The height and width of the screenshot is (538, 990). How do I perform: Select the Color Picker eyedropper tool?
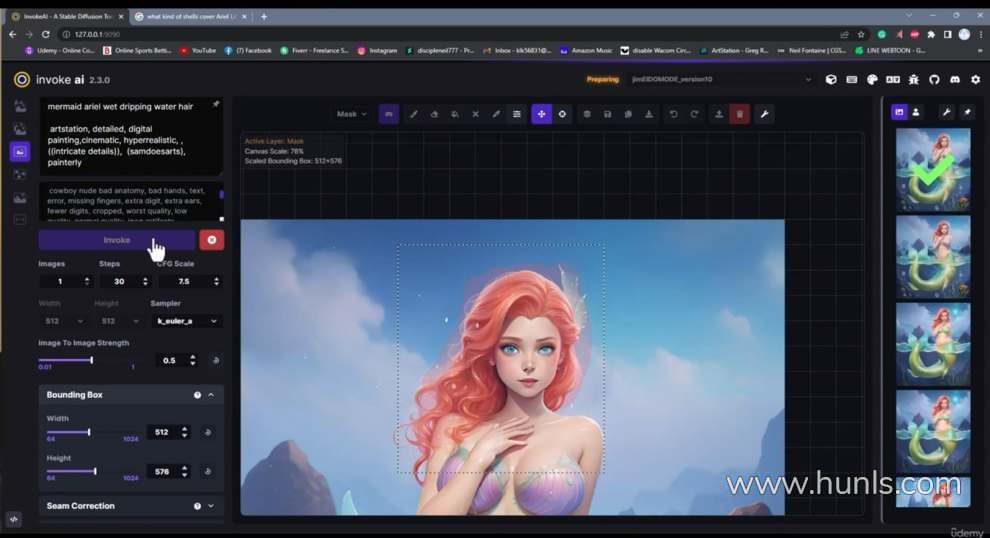pyautogui.click(x=496, y=114)
